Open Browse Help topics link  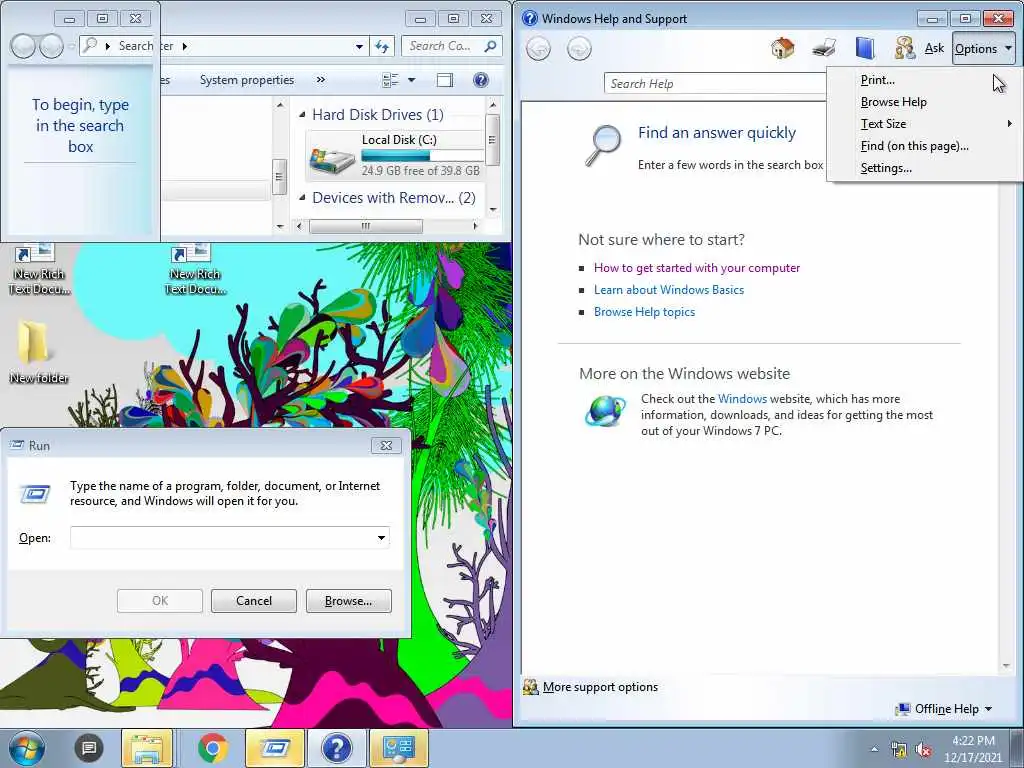[644, 312]
